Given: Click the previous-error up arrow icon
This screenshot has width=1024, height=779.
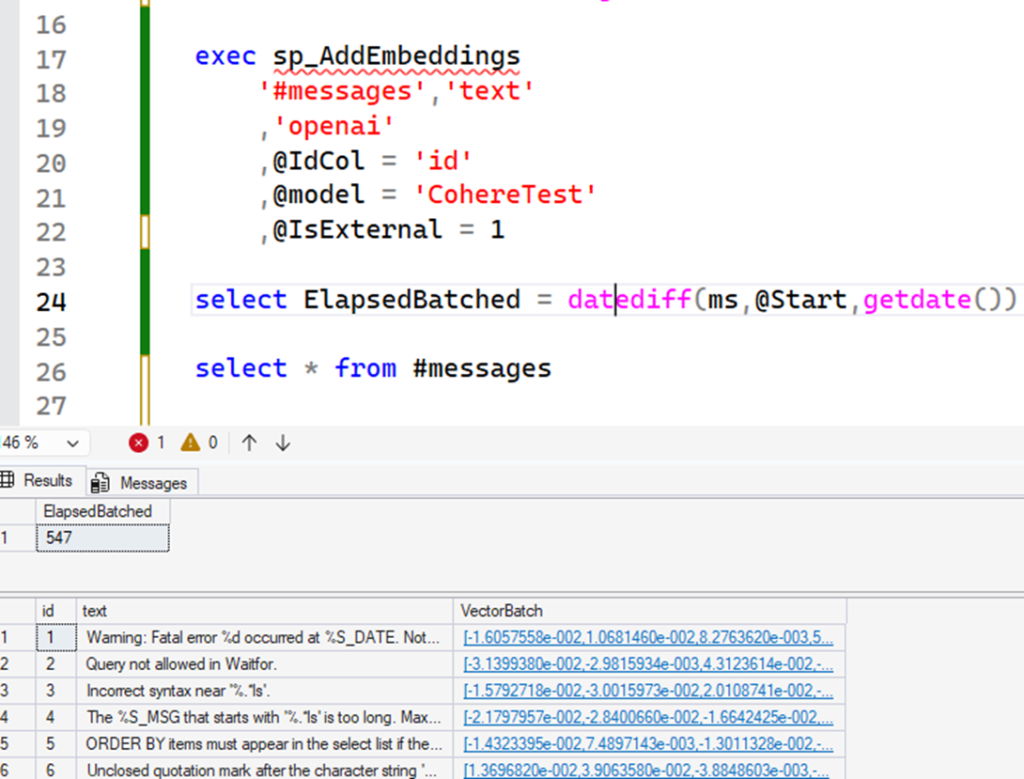Looking at the screenshot, I should pos(248,441).
